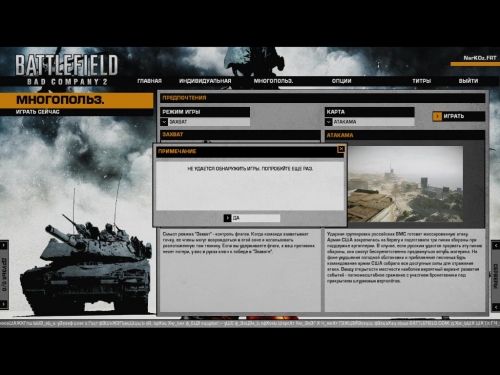Click the Battlefield Bad Company 2 logo

[66, 70]
